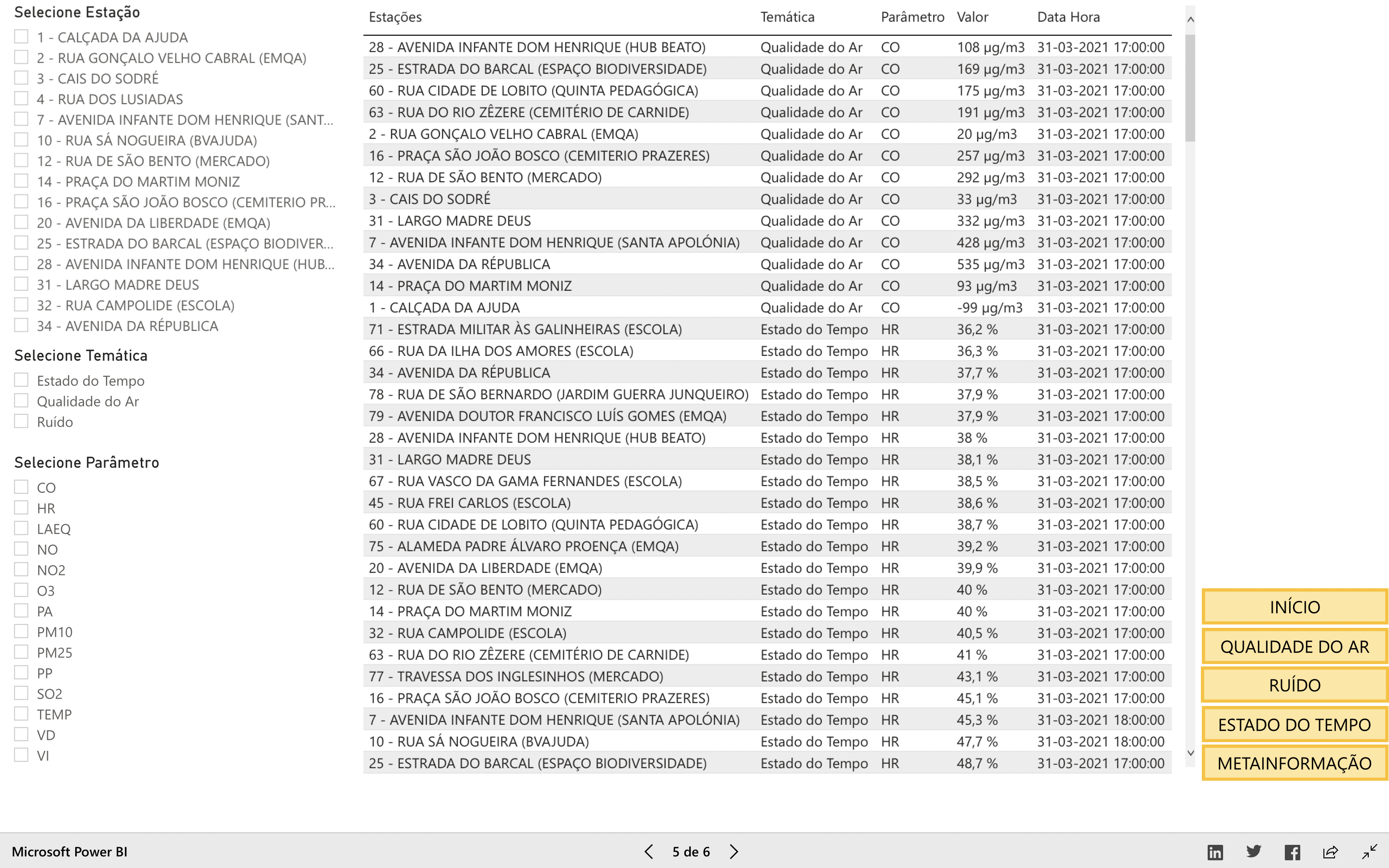Check station 32 - RUA CAMPOLIDE (ESCOLA)
Image resolution: width=1389 pixels, height=868 pixels.
(x=21, y=305)
